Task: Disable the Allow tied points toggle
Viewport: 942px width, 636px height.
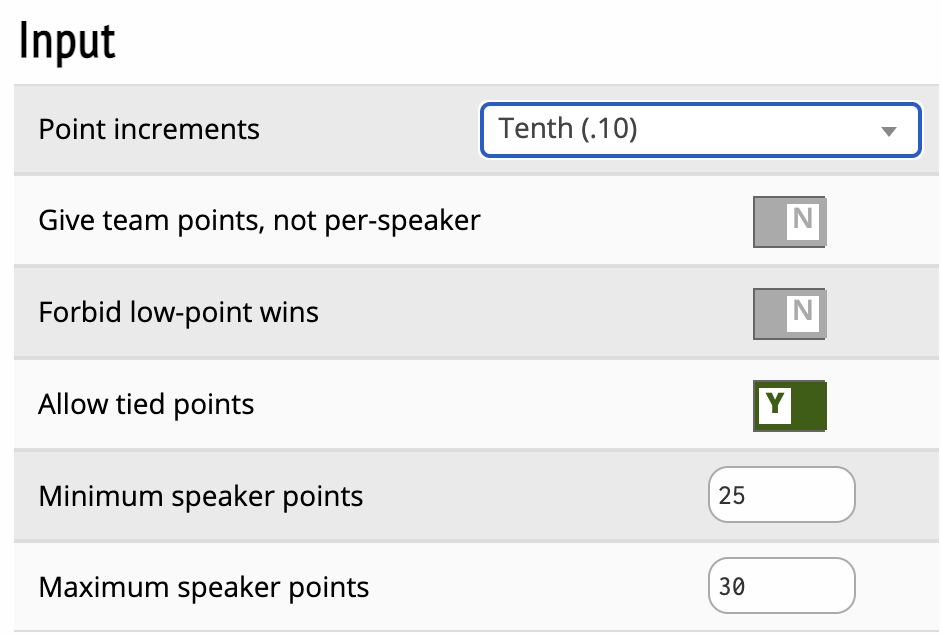Action: click(789, 405)
